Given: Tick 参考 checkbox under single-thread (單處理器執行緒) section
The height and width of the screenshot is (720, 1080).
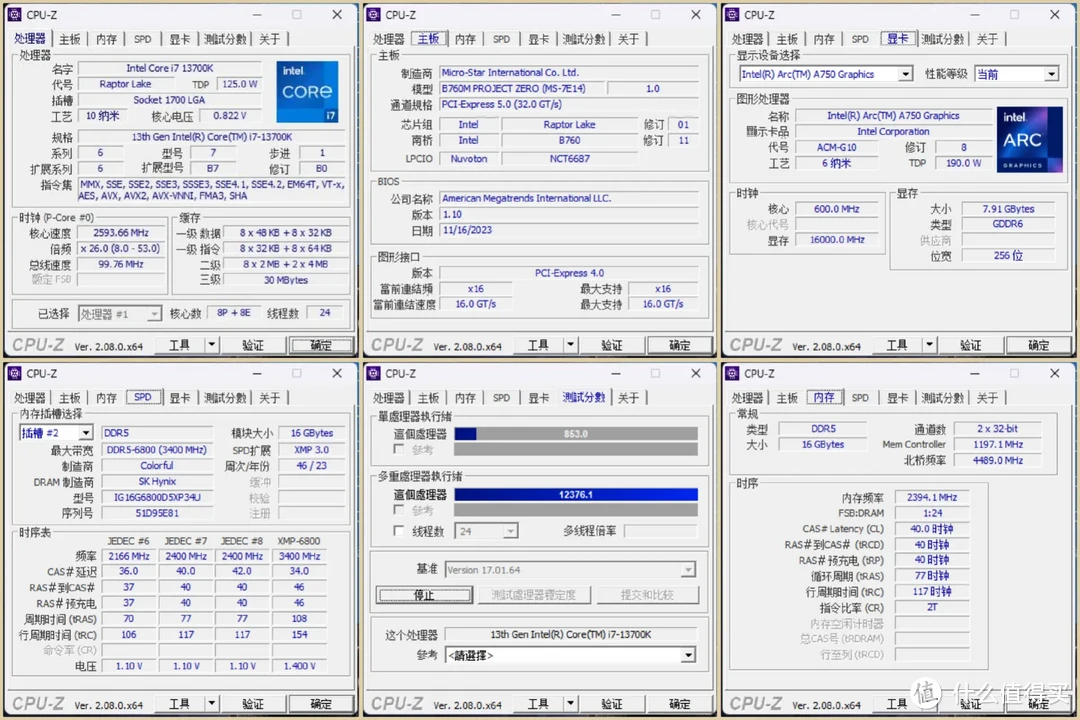Looking at the screenshot, I should tap(398, 449).
